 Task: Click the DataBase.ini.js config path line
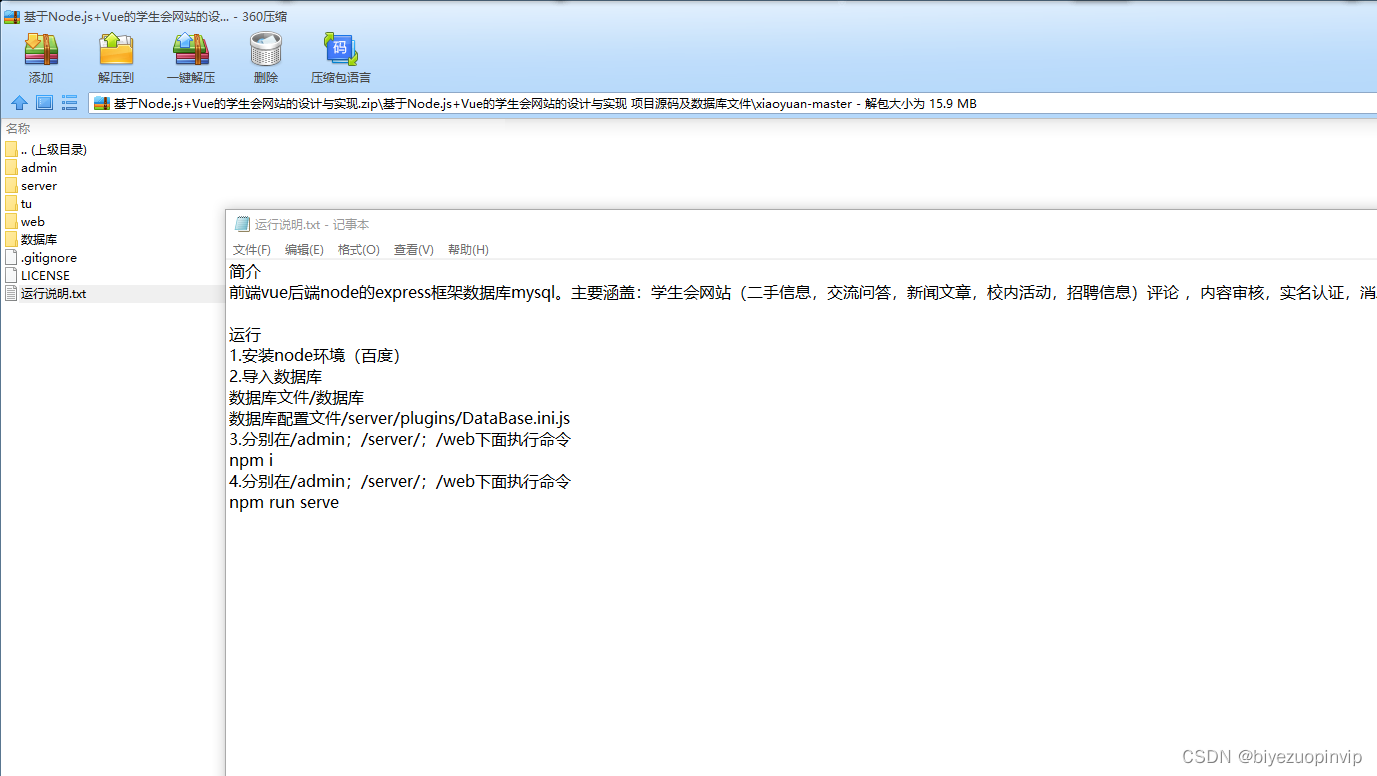pyautogui.click(x=400, y=418)
